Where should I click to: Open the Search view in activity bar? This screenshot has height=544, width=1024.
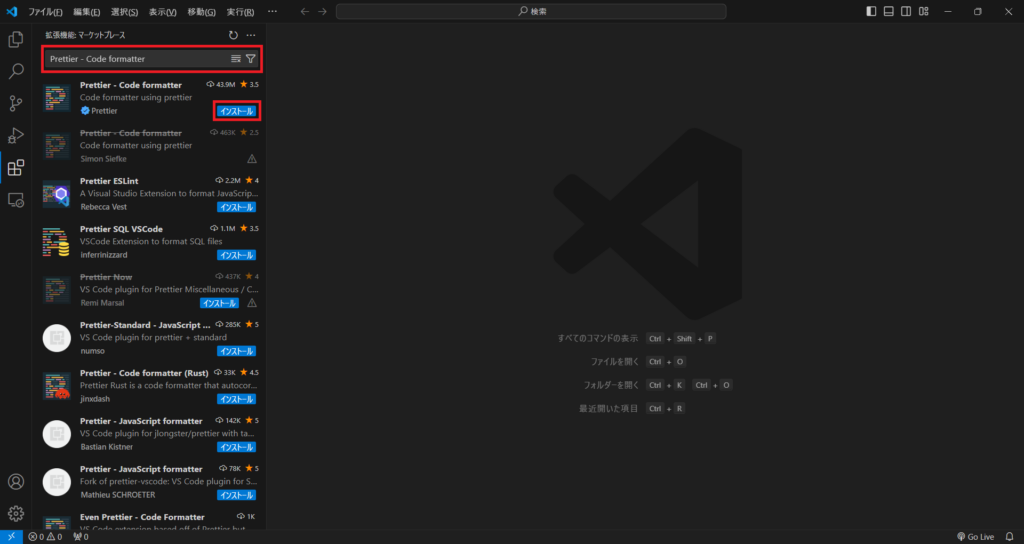pos(16,72)
